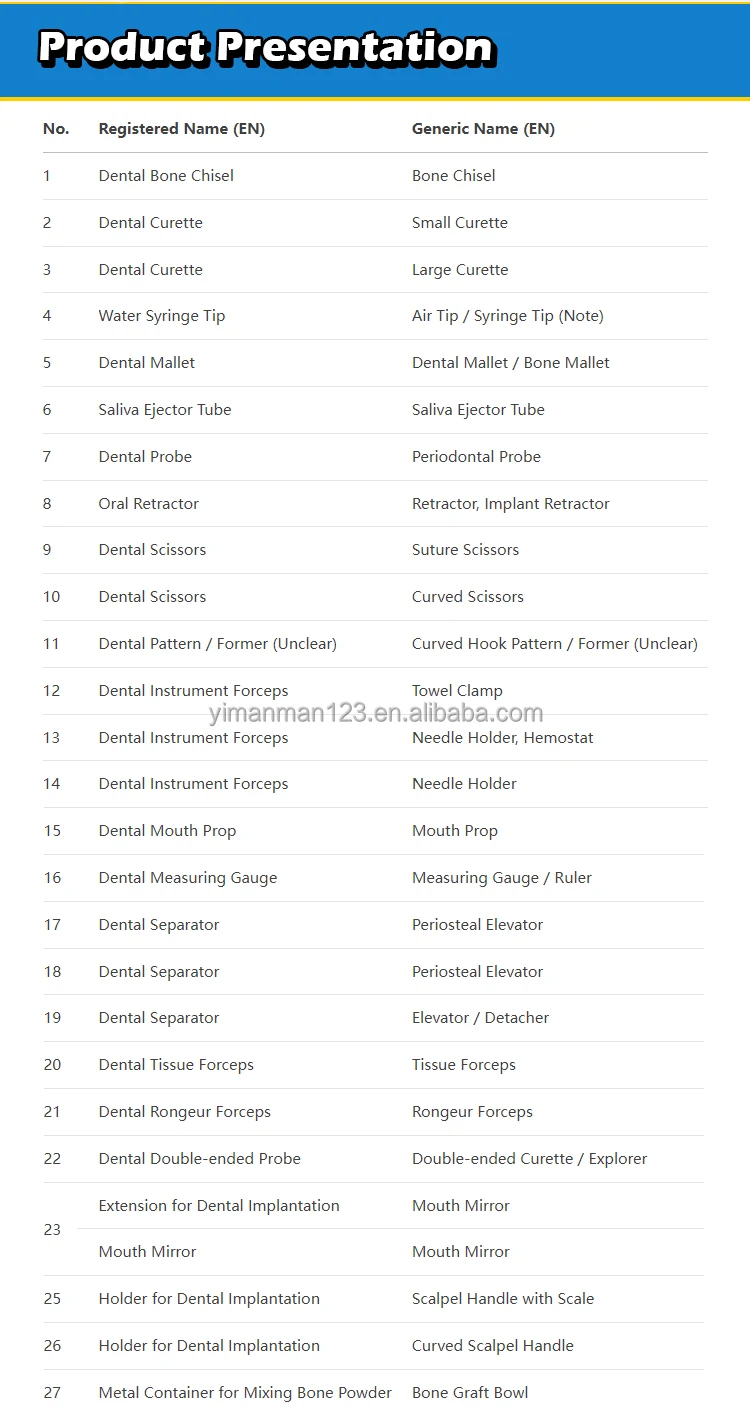Click the Towel Clamp cell
This screenshot has width=750, height=1427.
[457, 691]
